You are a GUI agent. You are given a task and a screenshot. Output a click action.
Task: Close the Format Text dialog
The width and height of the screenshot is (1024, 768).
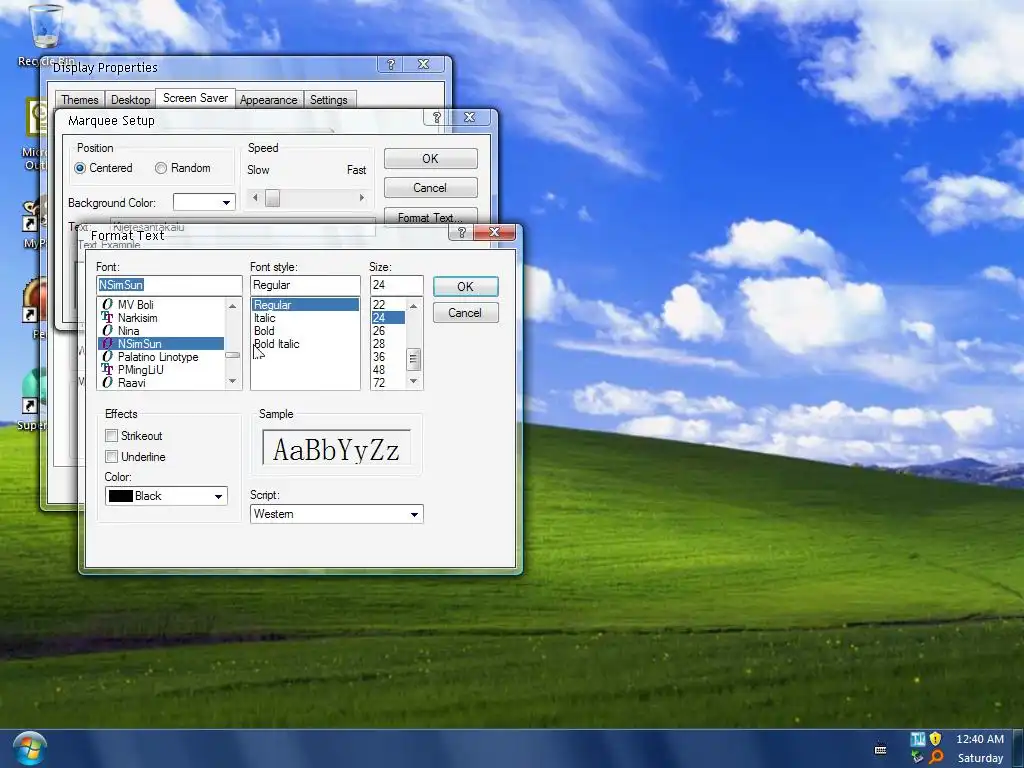coord(494,232)
